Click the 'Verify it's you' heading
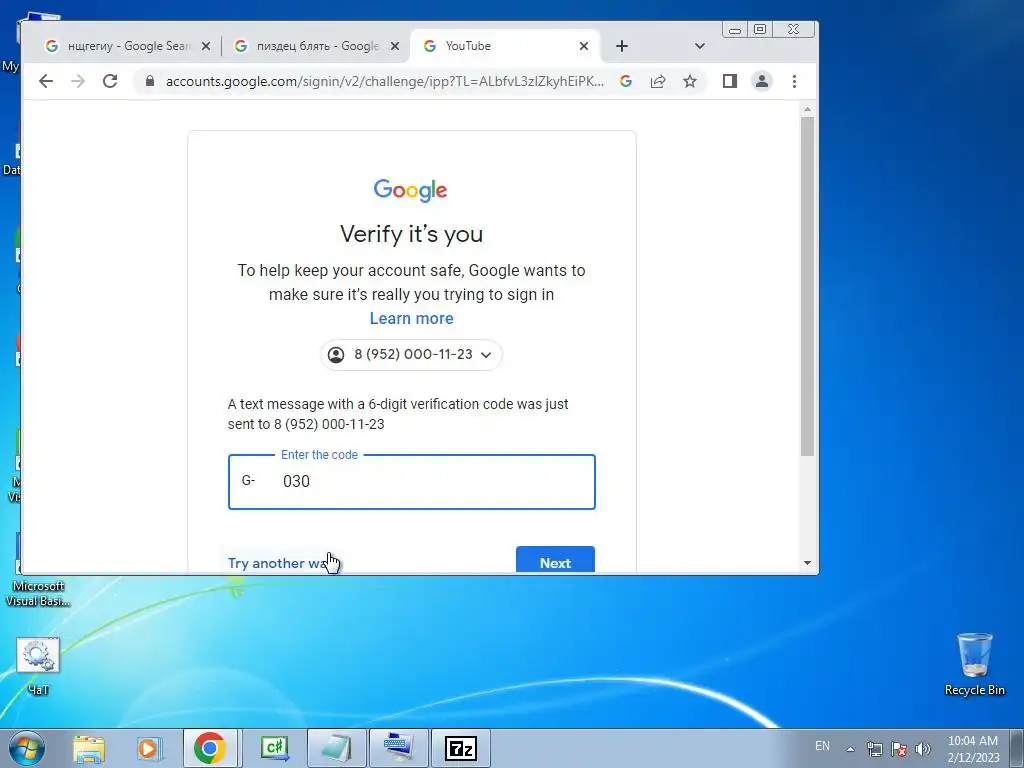The image size is (1024, 768). pyautogui.click(x=411, y=234)
